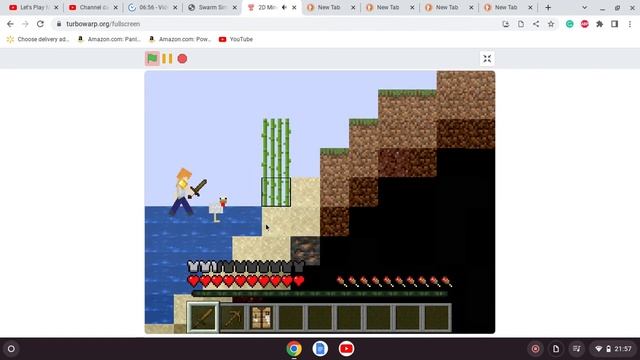The width and height of the screenshot is (640, 360).
Task: Toggle the browser side panel icon
Action: pos(614,24)
